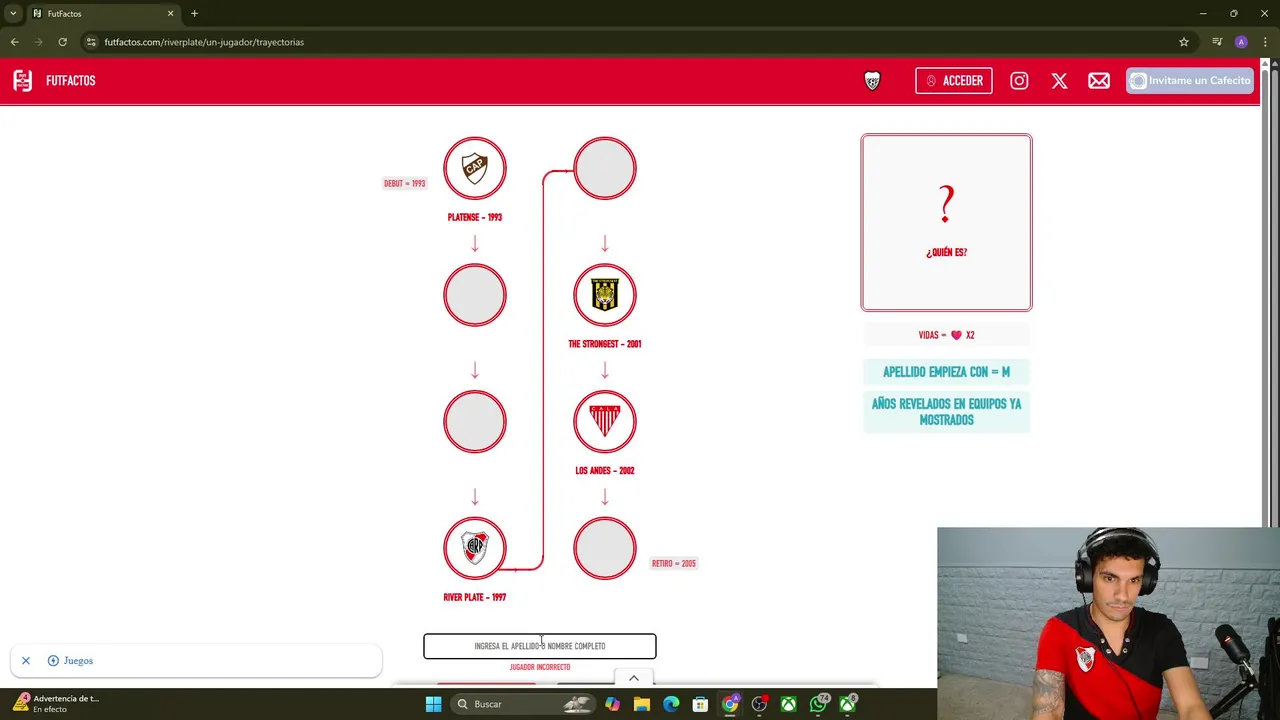1280x720 pixels.
Task: Click the page scrollbar up arrow
Action: (x=1265, y=64)
